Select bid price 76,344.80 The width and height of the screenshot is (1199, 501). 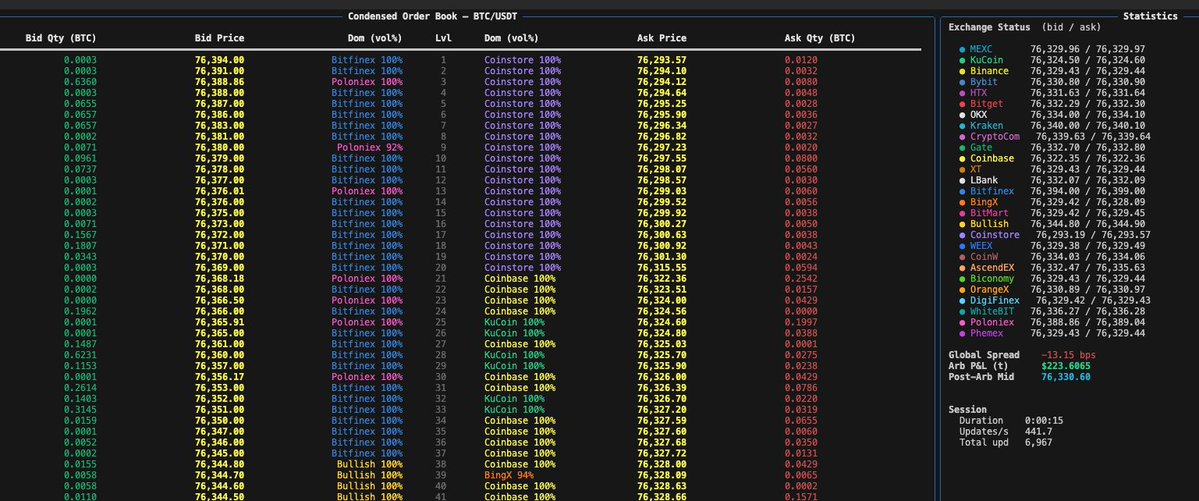[x=219, y=464]
